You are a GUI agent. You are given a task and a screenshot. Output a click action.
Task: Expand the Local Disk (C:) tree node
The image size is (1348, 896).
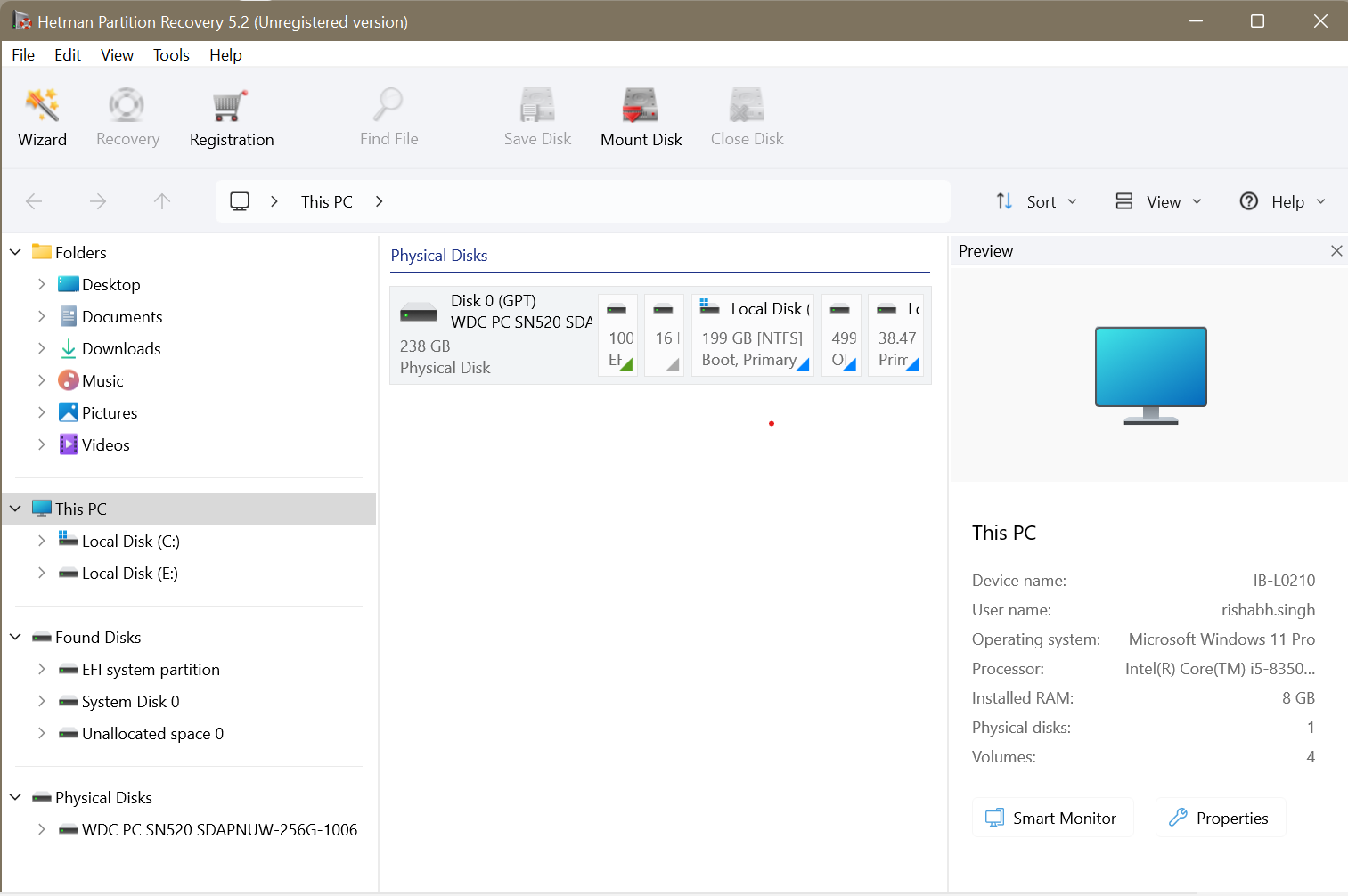click(x=42, y=541)
